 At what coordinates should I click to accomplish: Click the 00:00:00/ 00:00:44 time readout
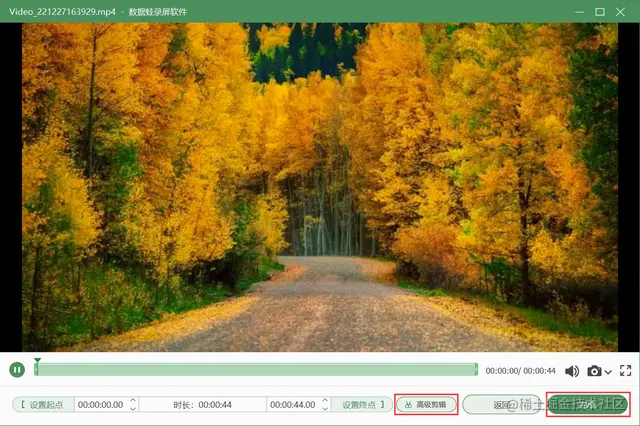click(x=520, y=371)
